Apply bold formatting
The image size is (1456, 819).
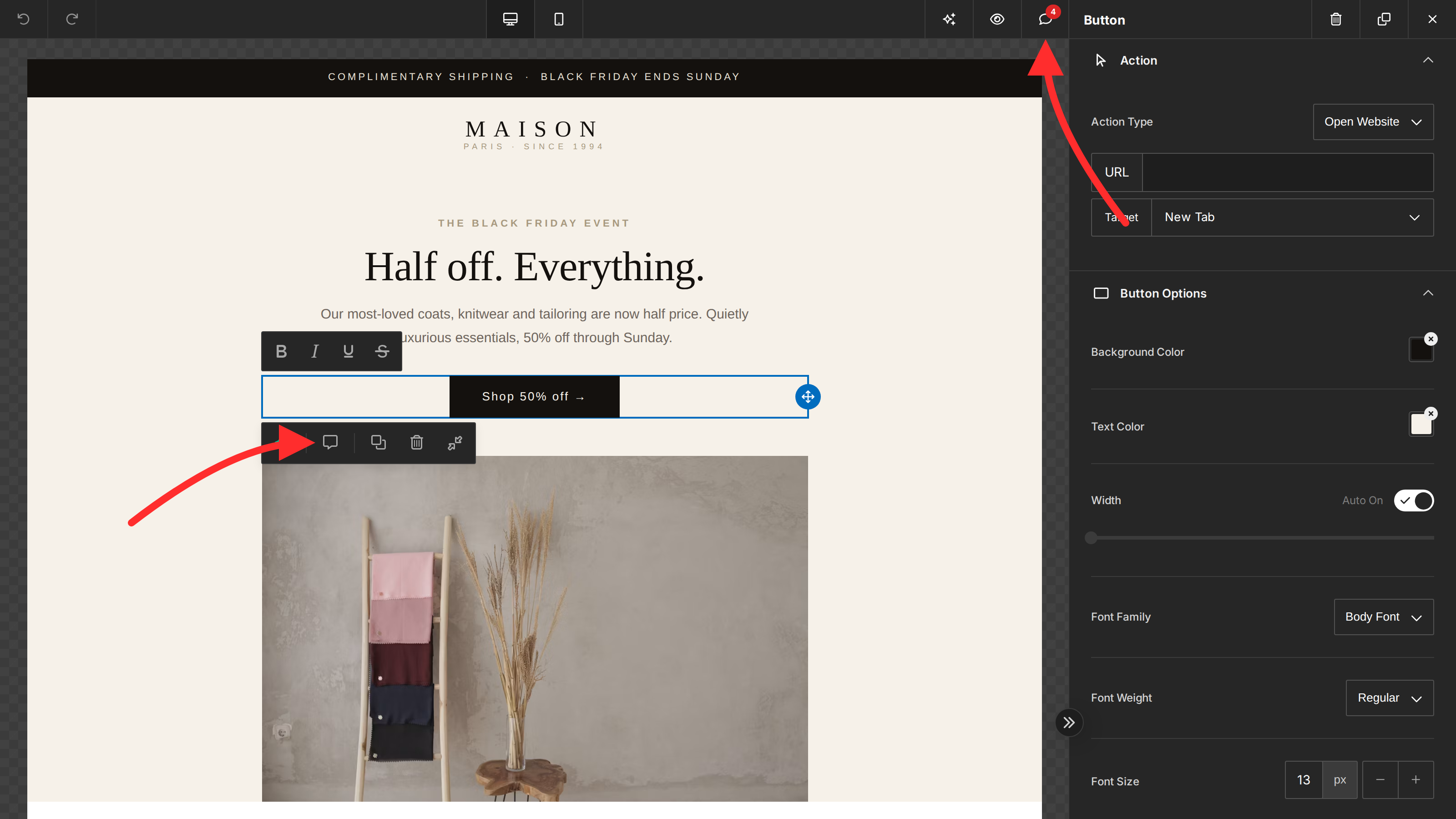pos(281,351)
